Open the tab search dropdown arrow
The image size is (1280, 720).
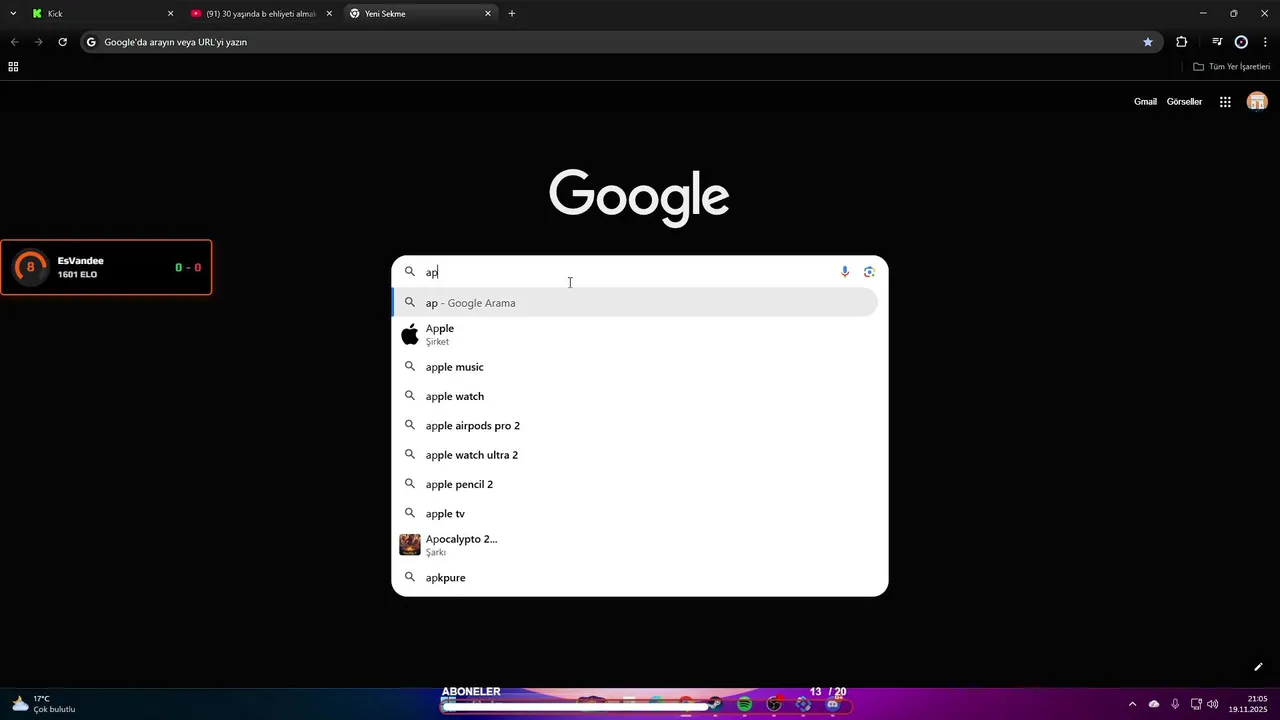pos(13,13)
